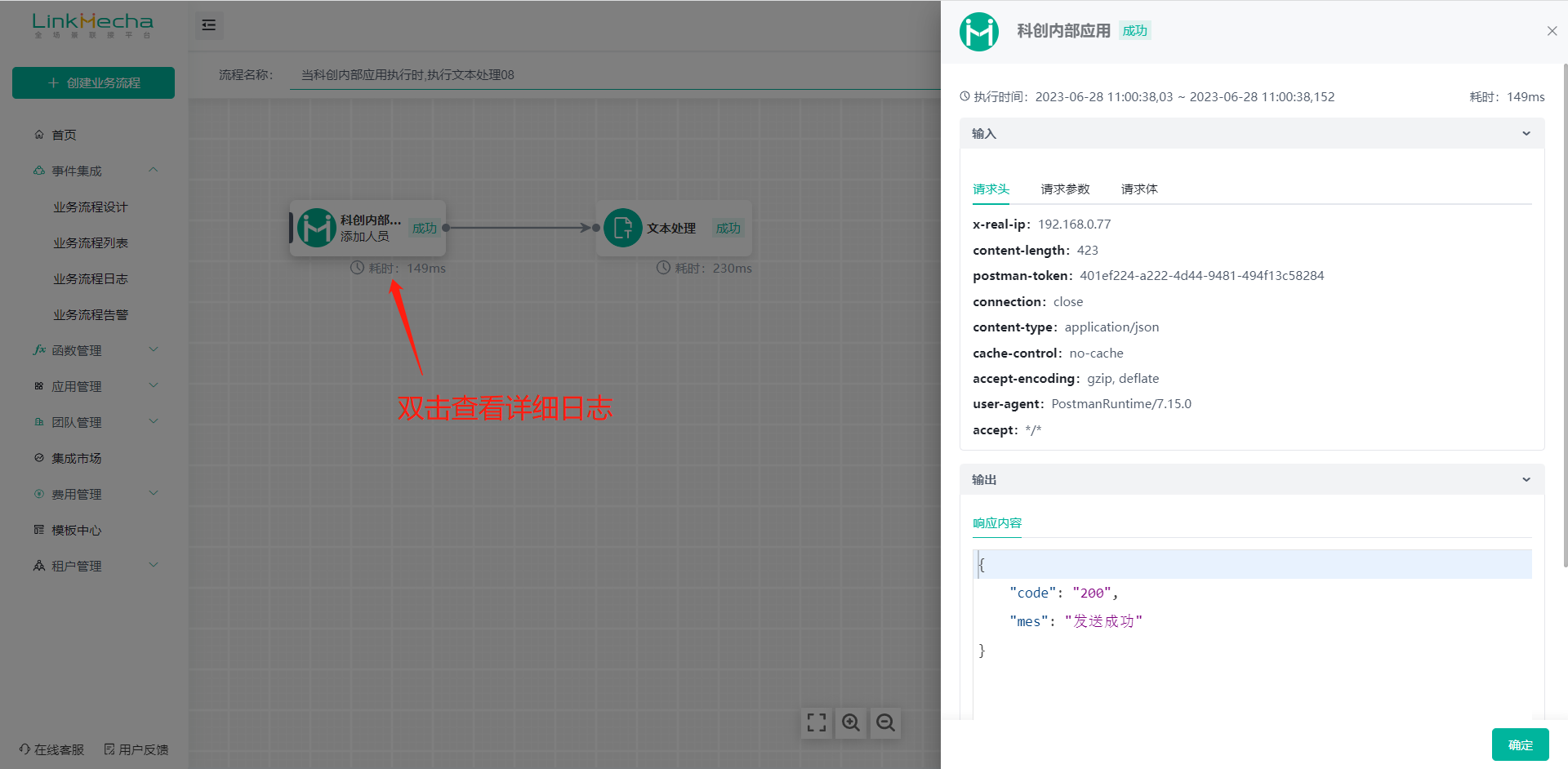Viewport: 1568px width, 769px height.
Task: Click the 模板中心 icon
Action: click(39, 530)
